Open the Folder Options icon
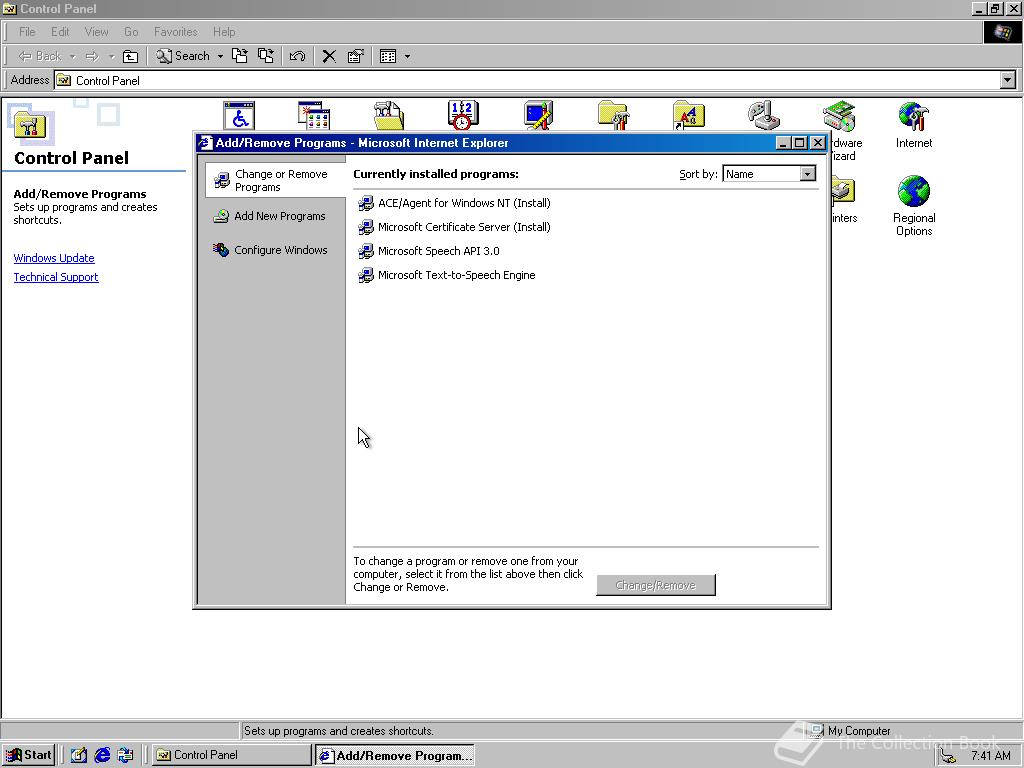Image resolution: width=1024 pixels, height=768 pixels. point(613,116)
